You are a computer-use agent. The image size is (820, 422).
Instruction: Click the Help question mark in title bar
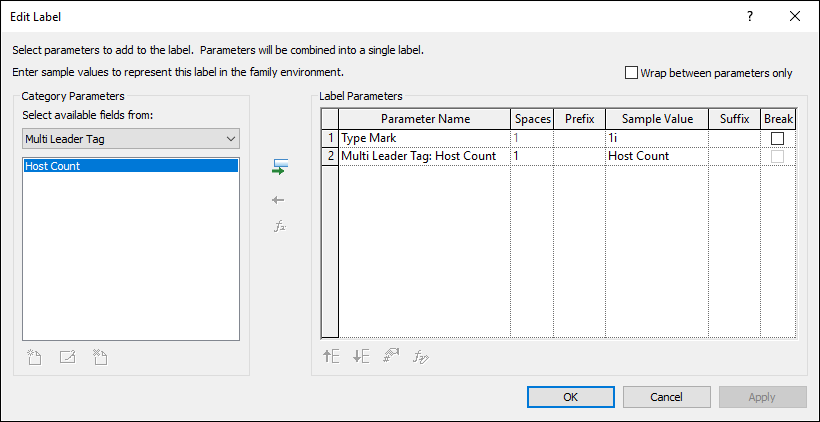click(750, 17)
